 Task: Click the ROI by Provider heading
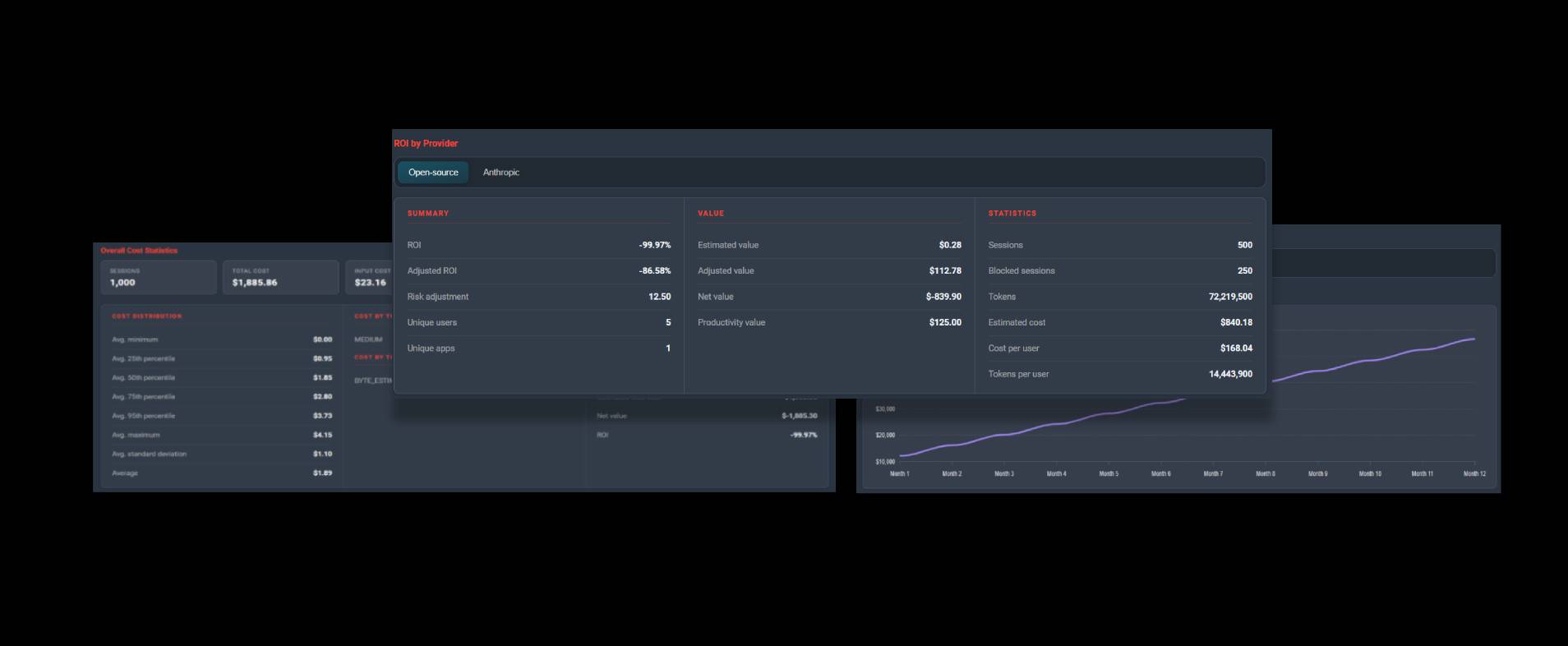coord(426,143)
